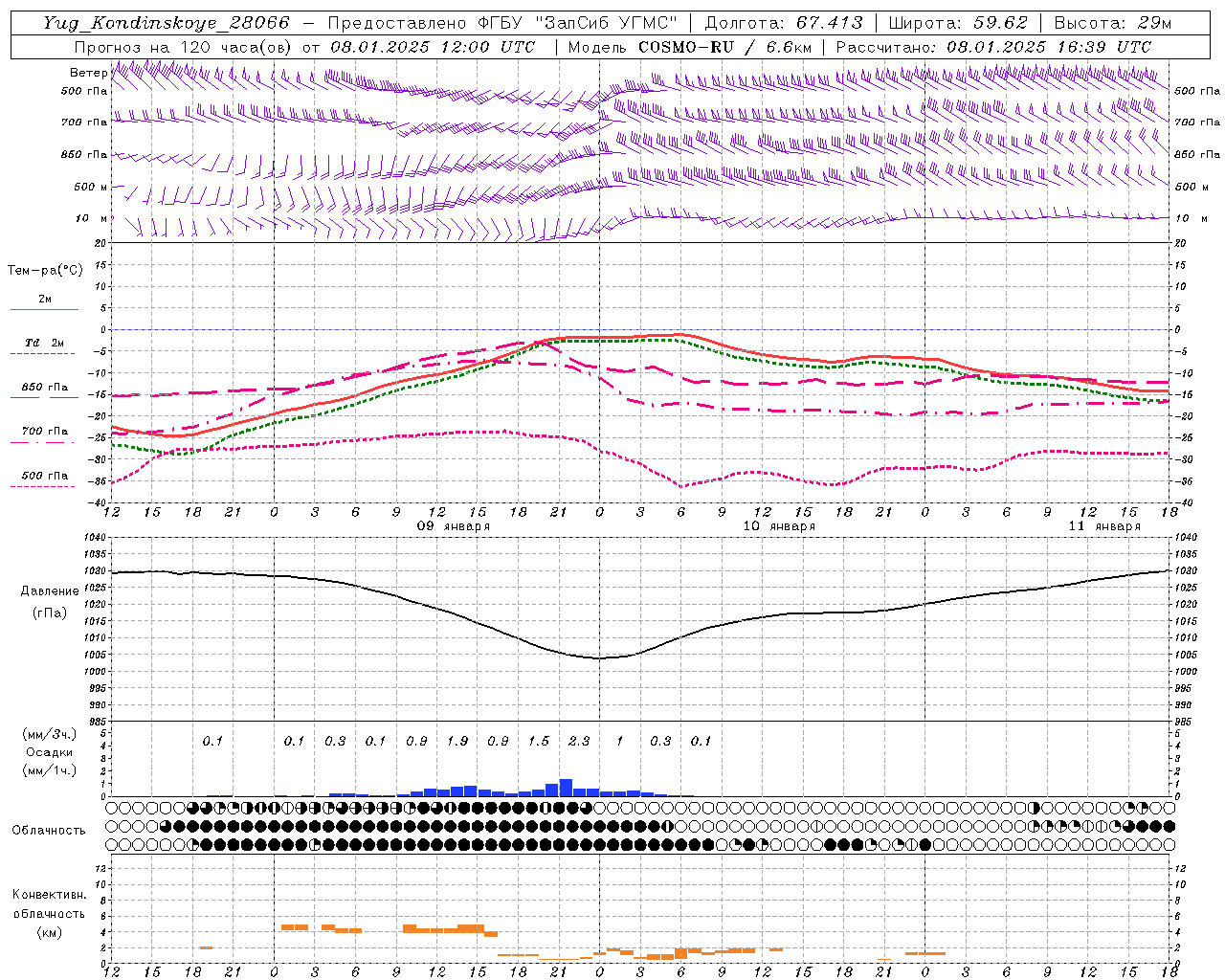This screenshot has width=1225, height=980.
Task: Click the line sample under 'Td 2м' legend
Action: [44, 354]
